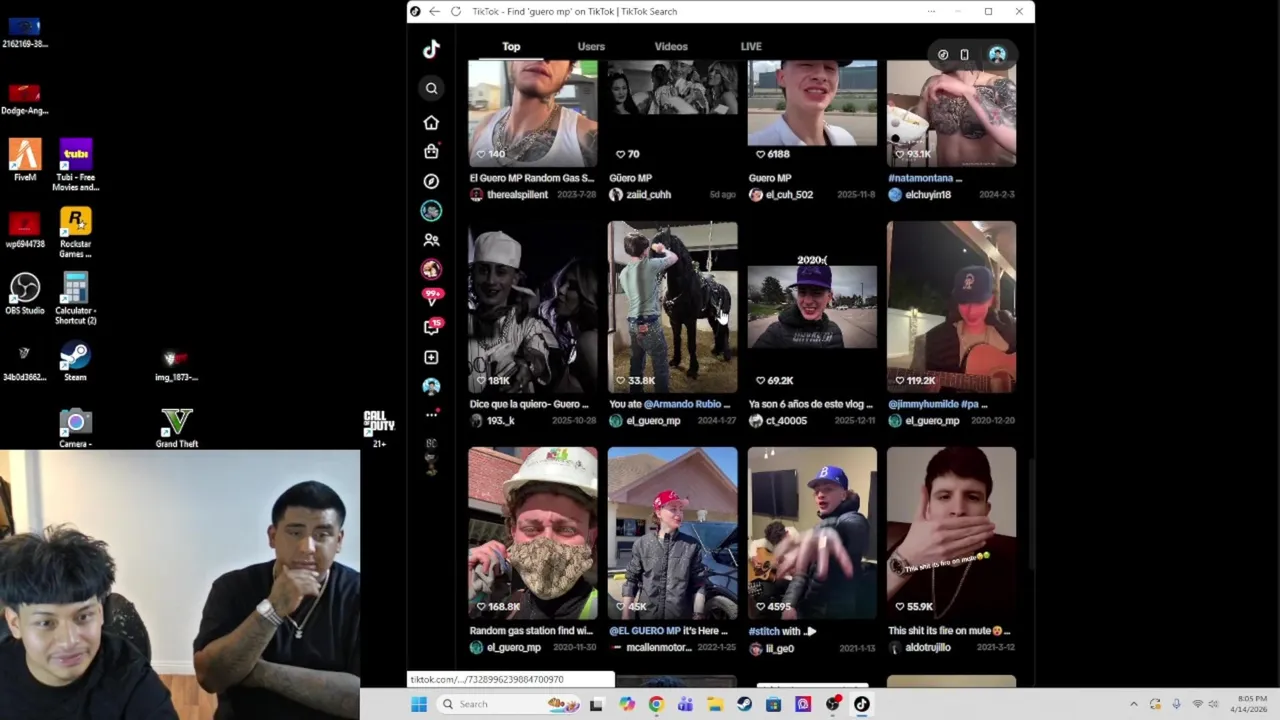
Task: Open the FiveM desktop shortcut
Action: point(25,160)
